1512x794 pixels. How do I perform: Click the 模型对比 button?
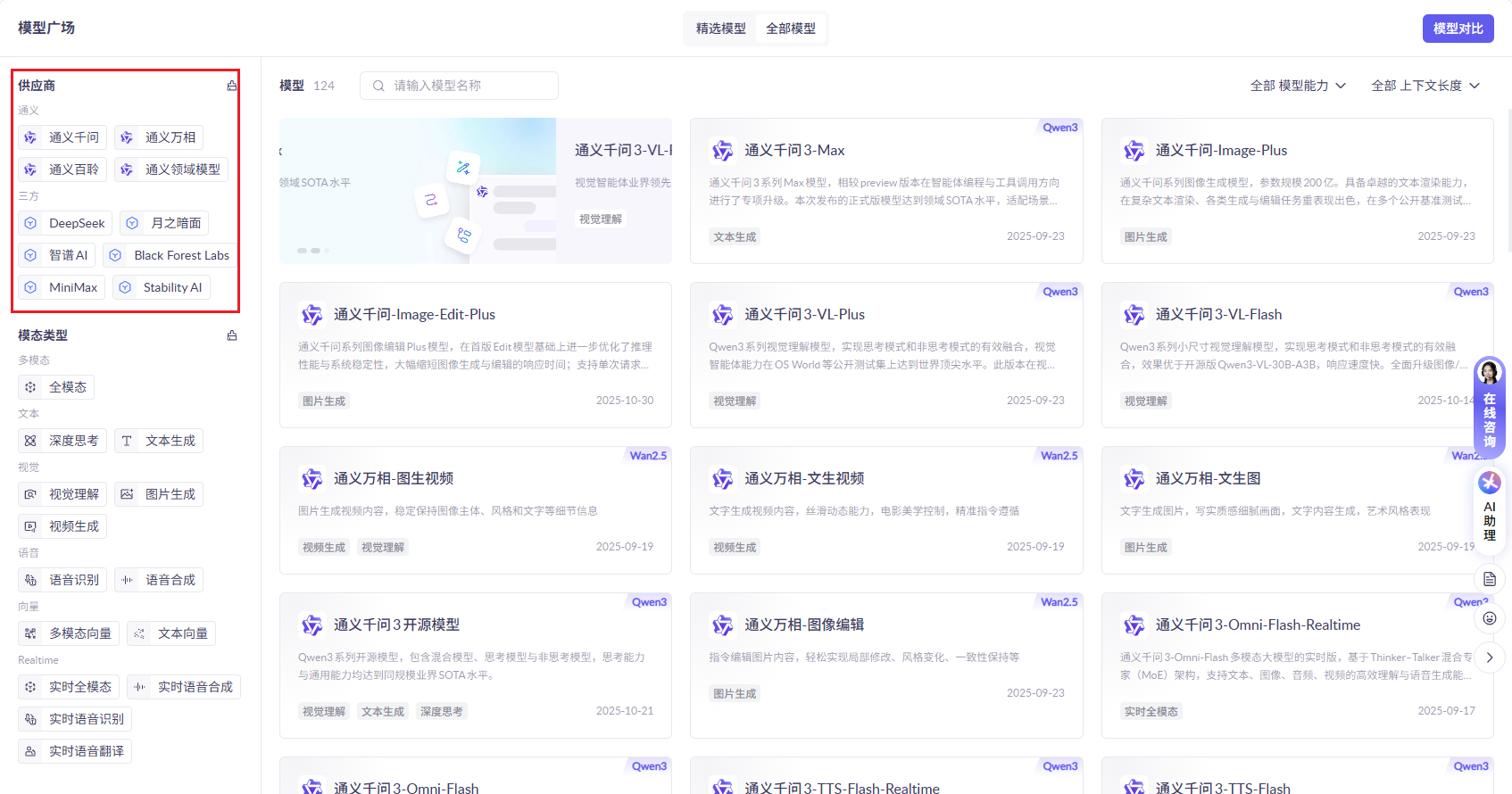click(1458, 29)
